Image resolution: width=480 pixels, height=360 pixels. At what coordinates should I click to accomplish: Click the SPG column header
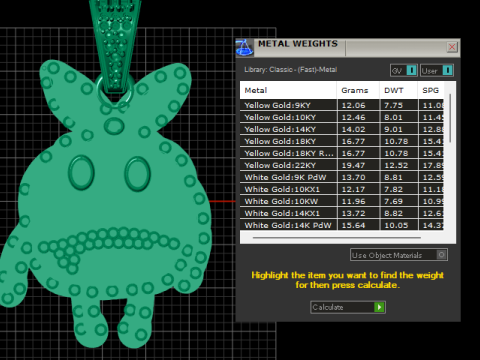(x=431, y=90)
